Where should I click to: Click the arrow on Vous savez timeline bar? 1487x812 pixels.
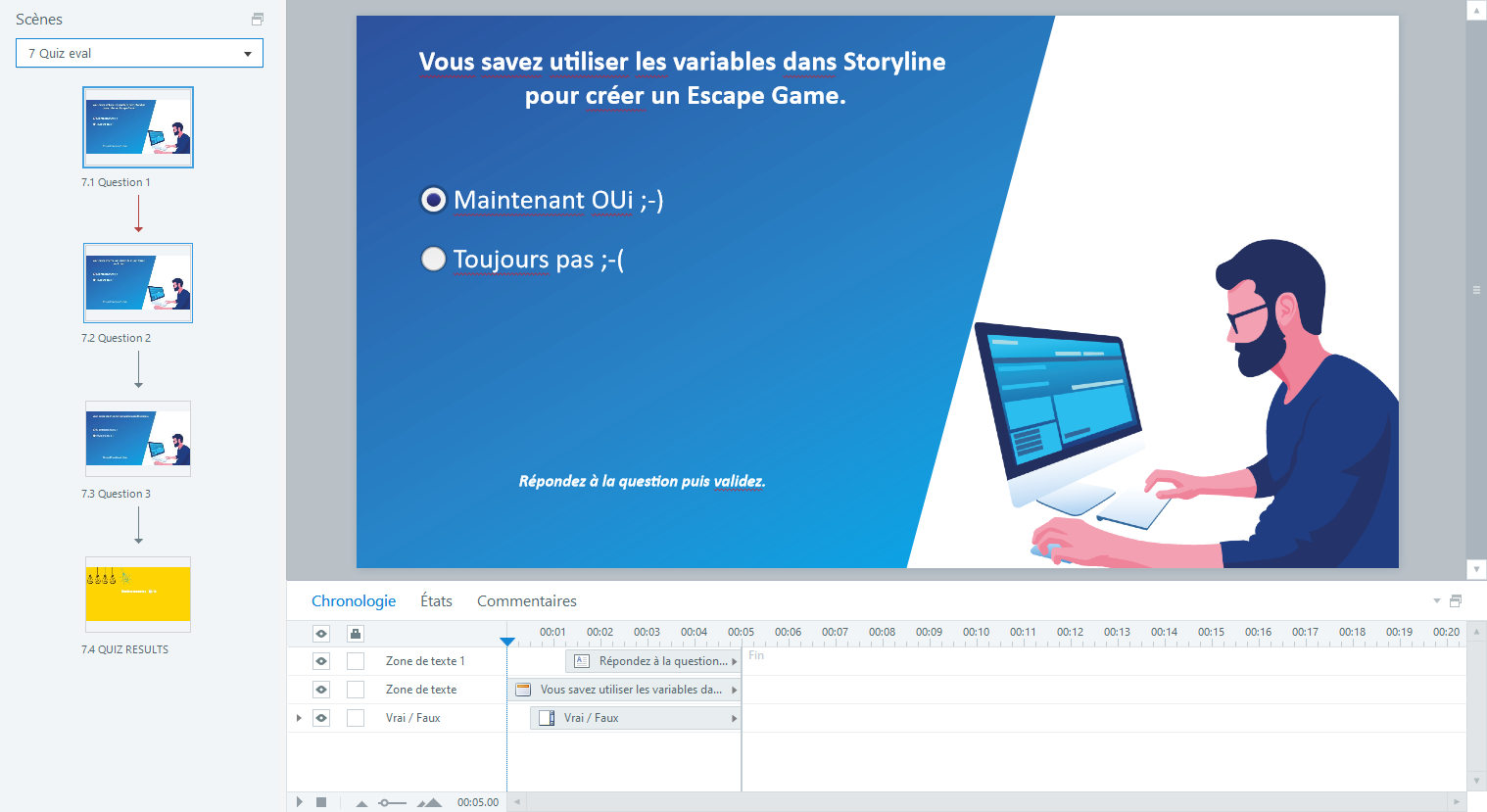735,689
